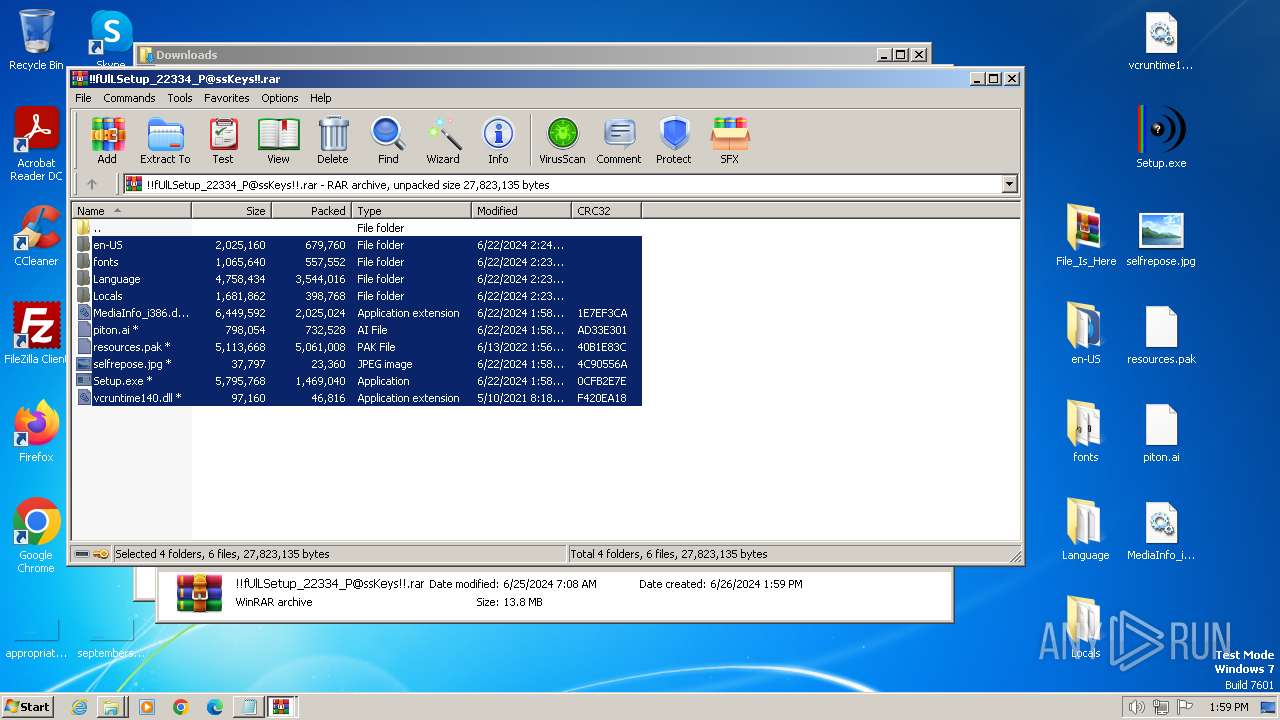1280x720 pixels.
Task: Select vcruntime140.dll row
Action: [x=357, y=398]
